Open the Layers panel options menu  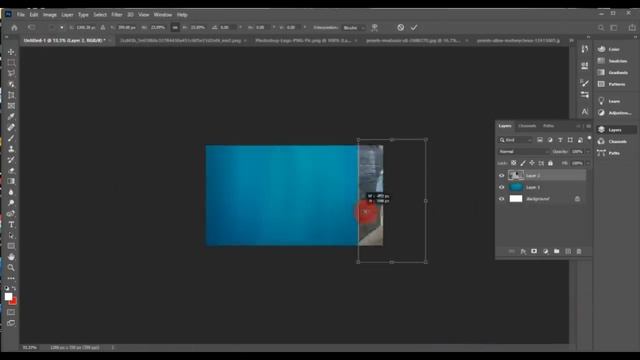[588, 126]
